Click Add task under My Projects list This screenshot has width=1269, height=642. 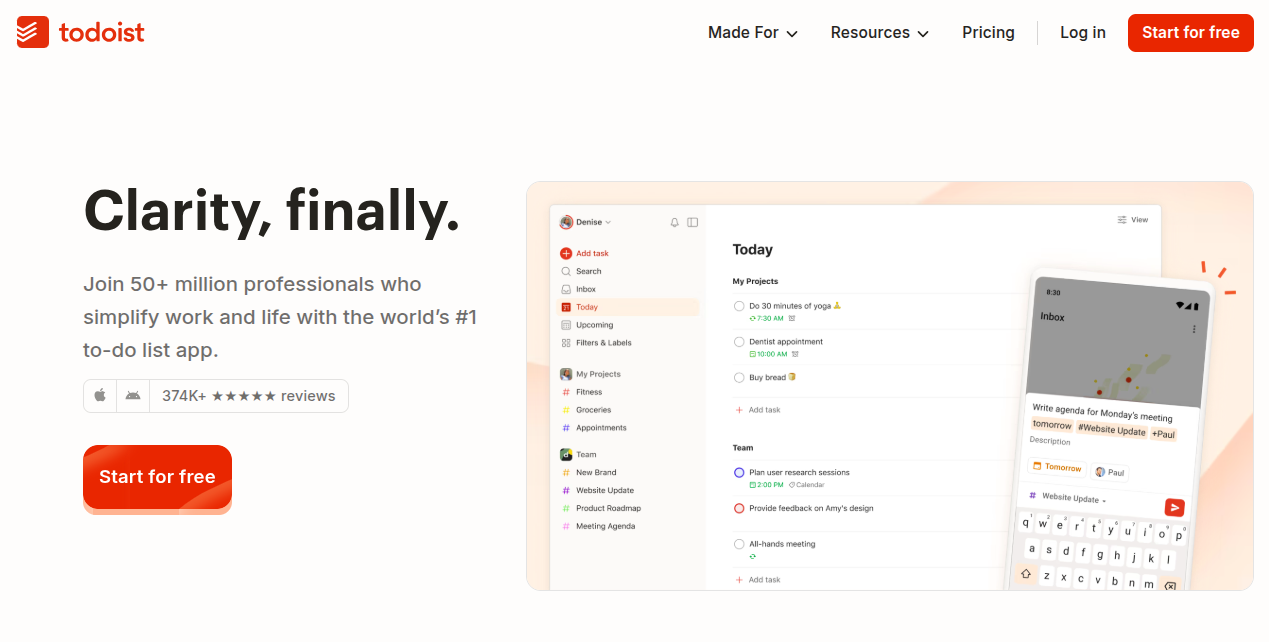click(758, 410)
